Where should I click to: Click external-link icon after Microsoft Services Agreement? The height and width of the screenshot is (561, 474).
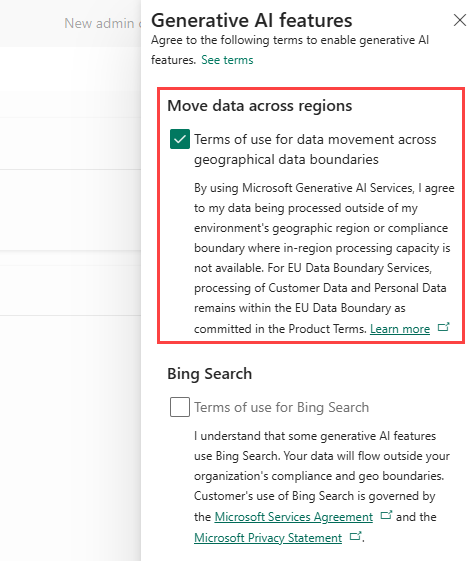pyautogui.click(x=386, y=515)
